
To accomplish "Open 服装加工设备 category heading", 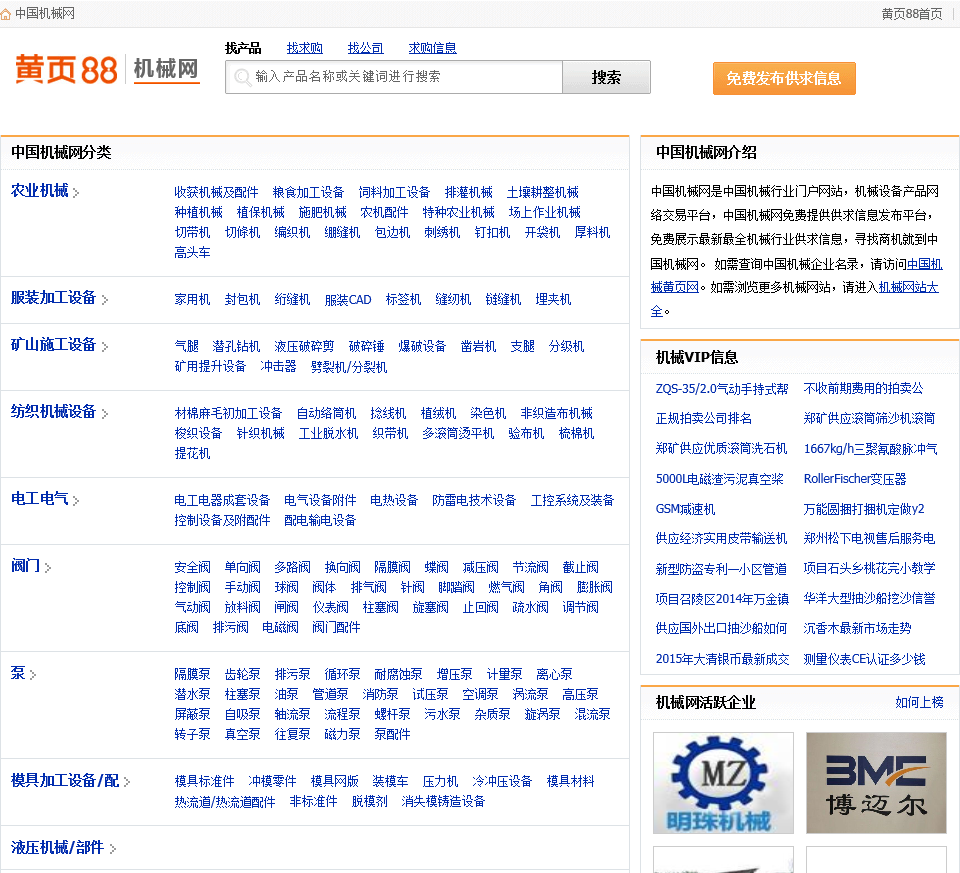I will pyautogui.click(x=54, y=298).
